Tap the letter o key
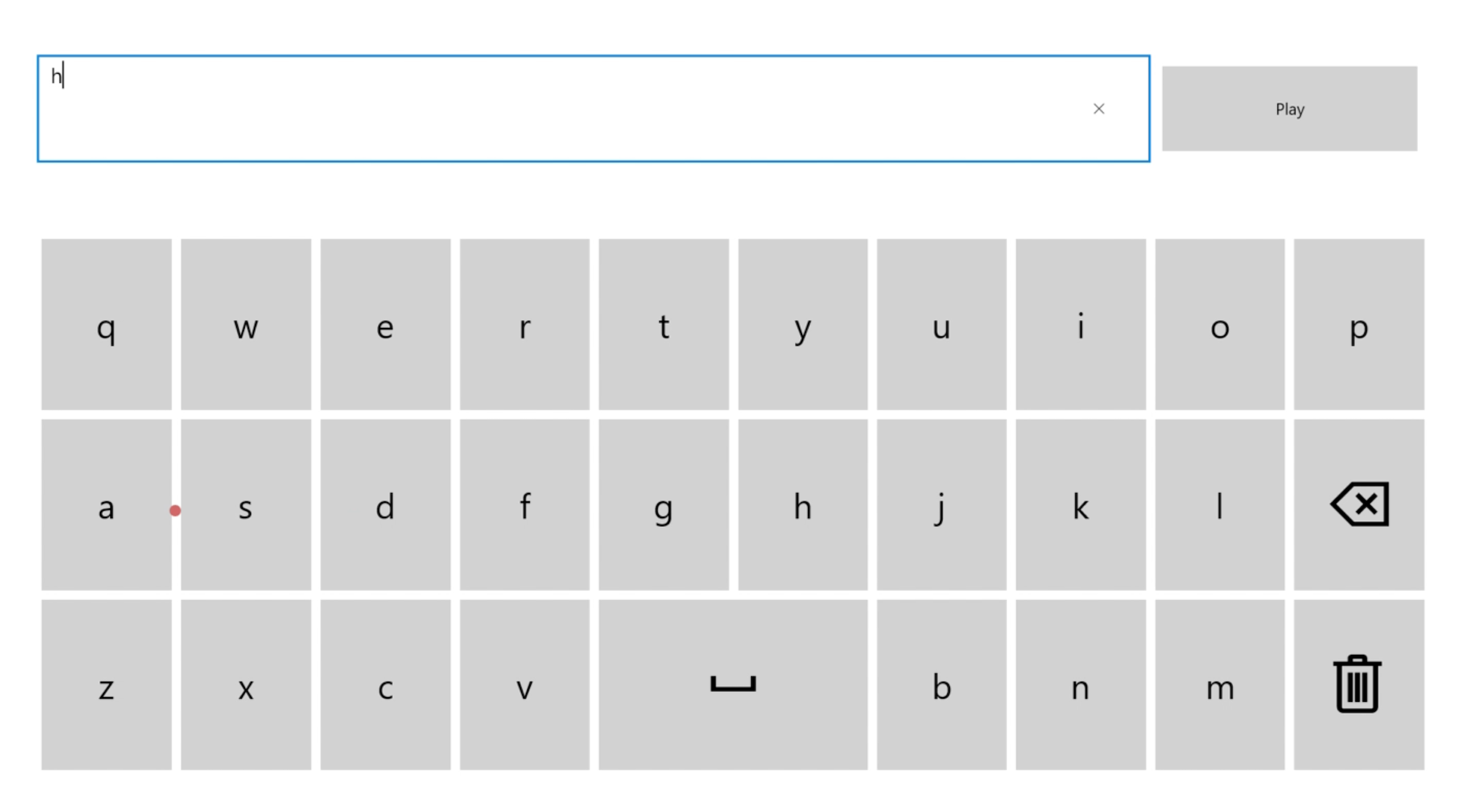The image size is (1465, 812). 1220,324
